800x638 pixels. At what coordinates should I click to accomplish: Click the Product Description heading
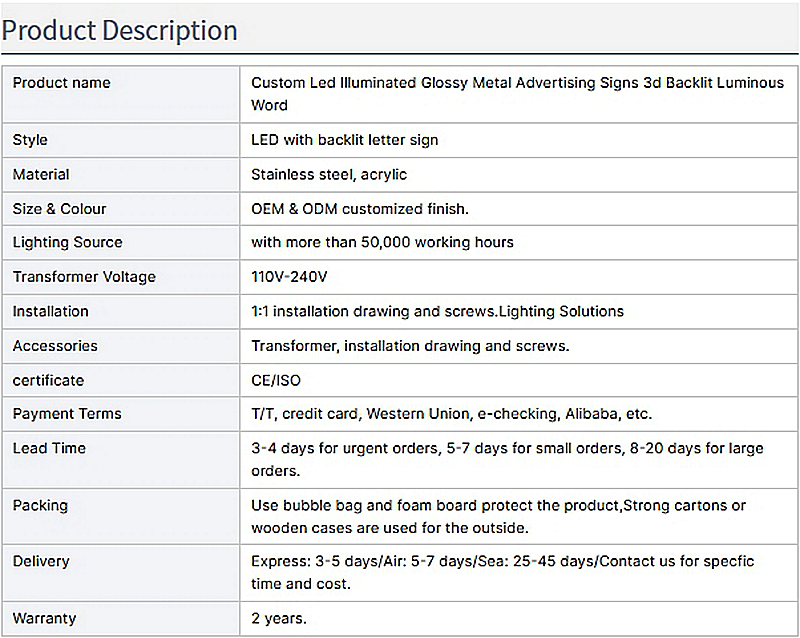(119, 30)
